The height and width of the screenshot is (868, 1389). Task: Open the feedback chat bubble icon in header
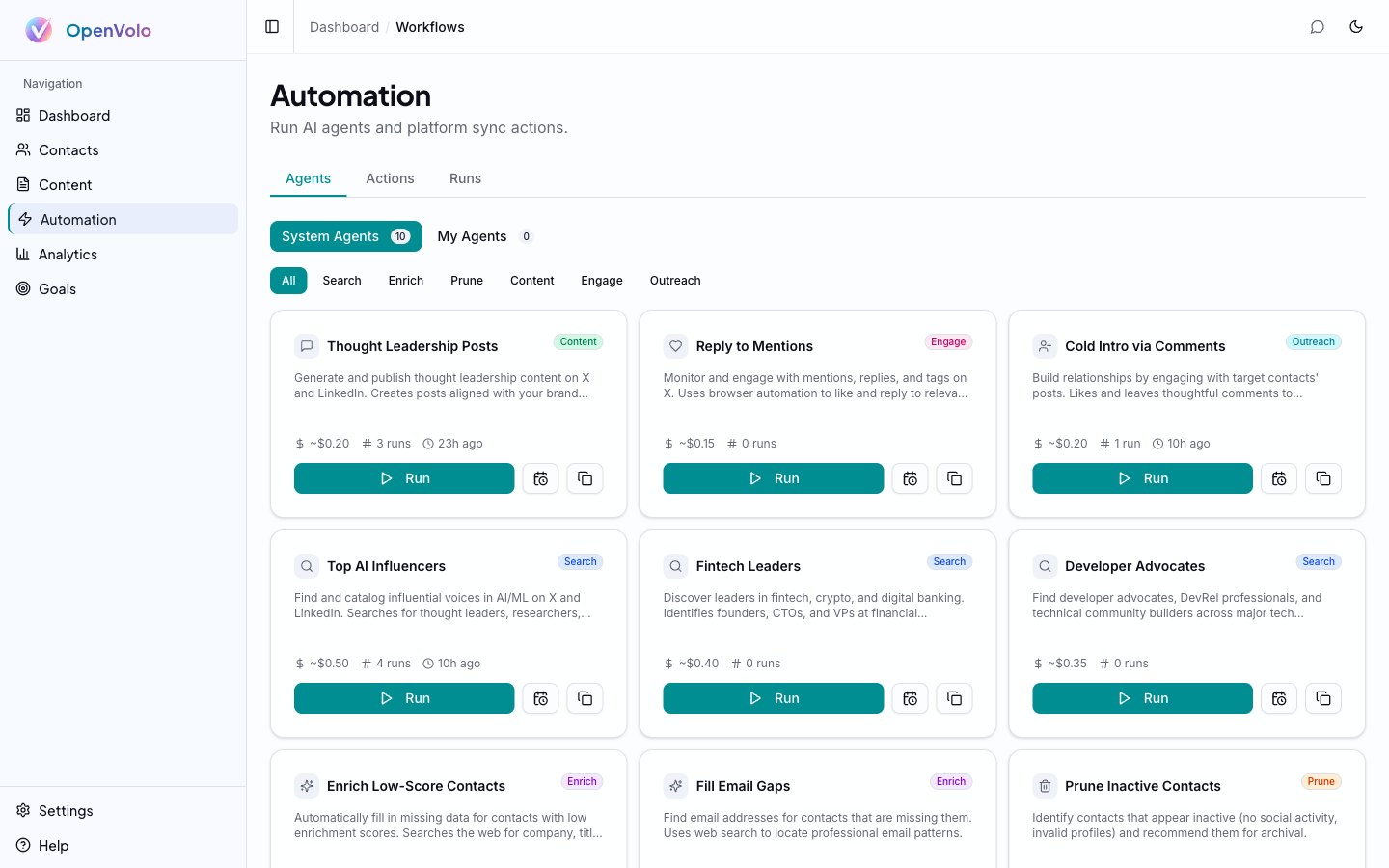(x=1318, y=27)
